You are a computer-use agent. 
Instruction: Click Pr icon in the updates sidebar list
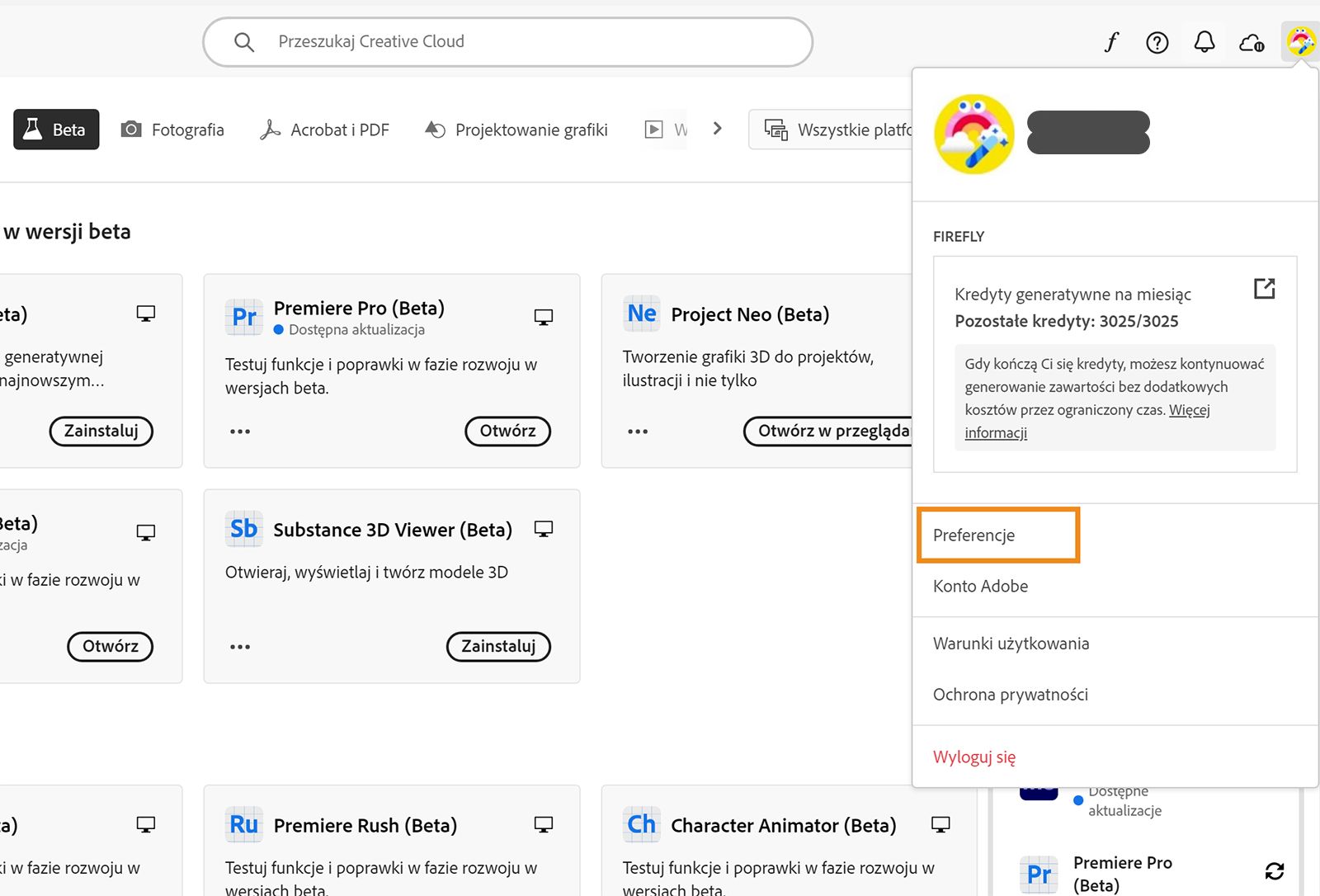tap(1039, 875)
